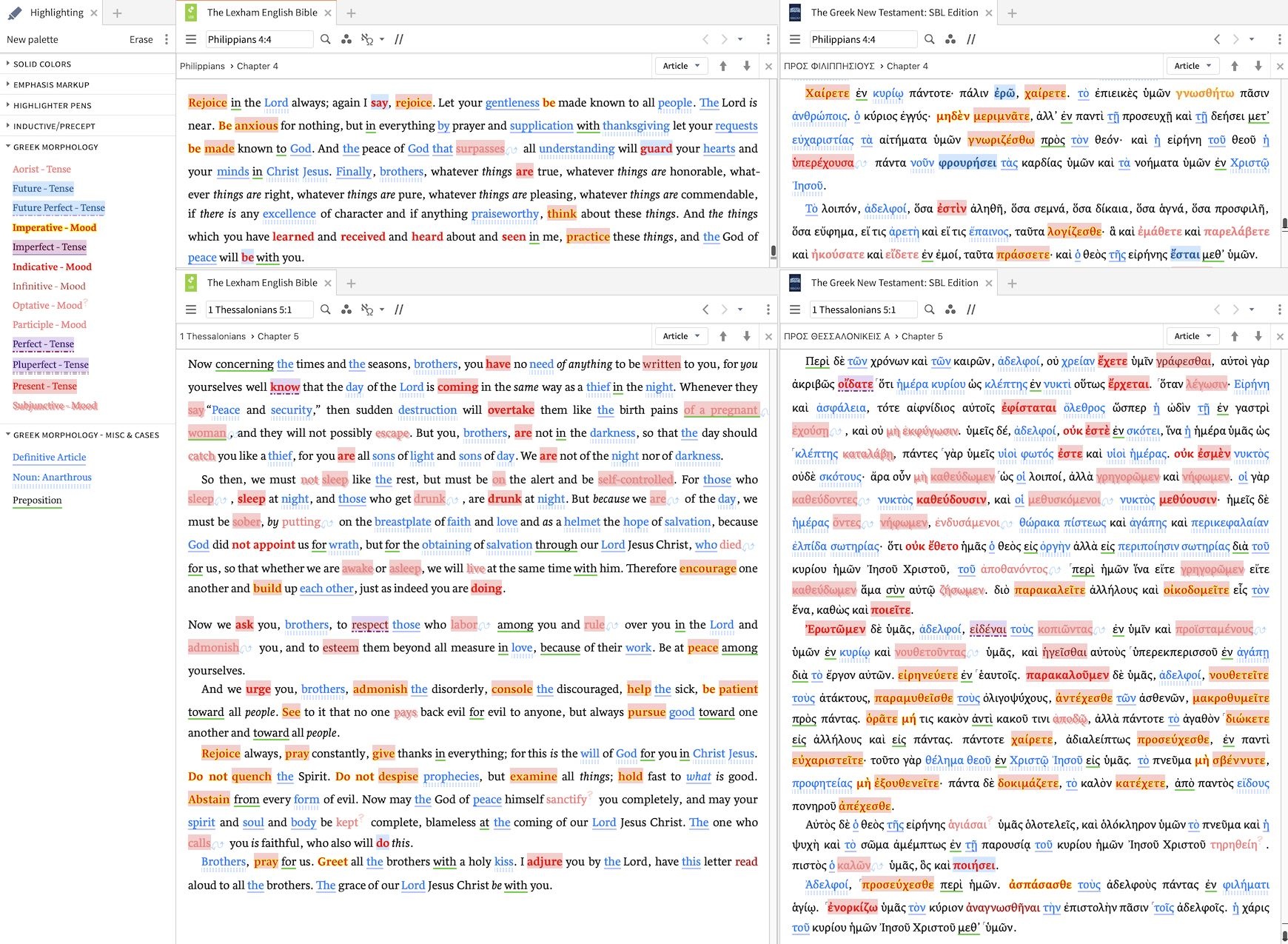
Task: Apply Aorist - Tense highlight style
Action: 41,169
